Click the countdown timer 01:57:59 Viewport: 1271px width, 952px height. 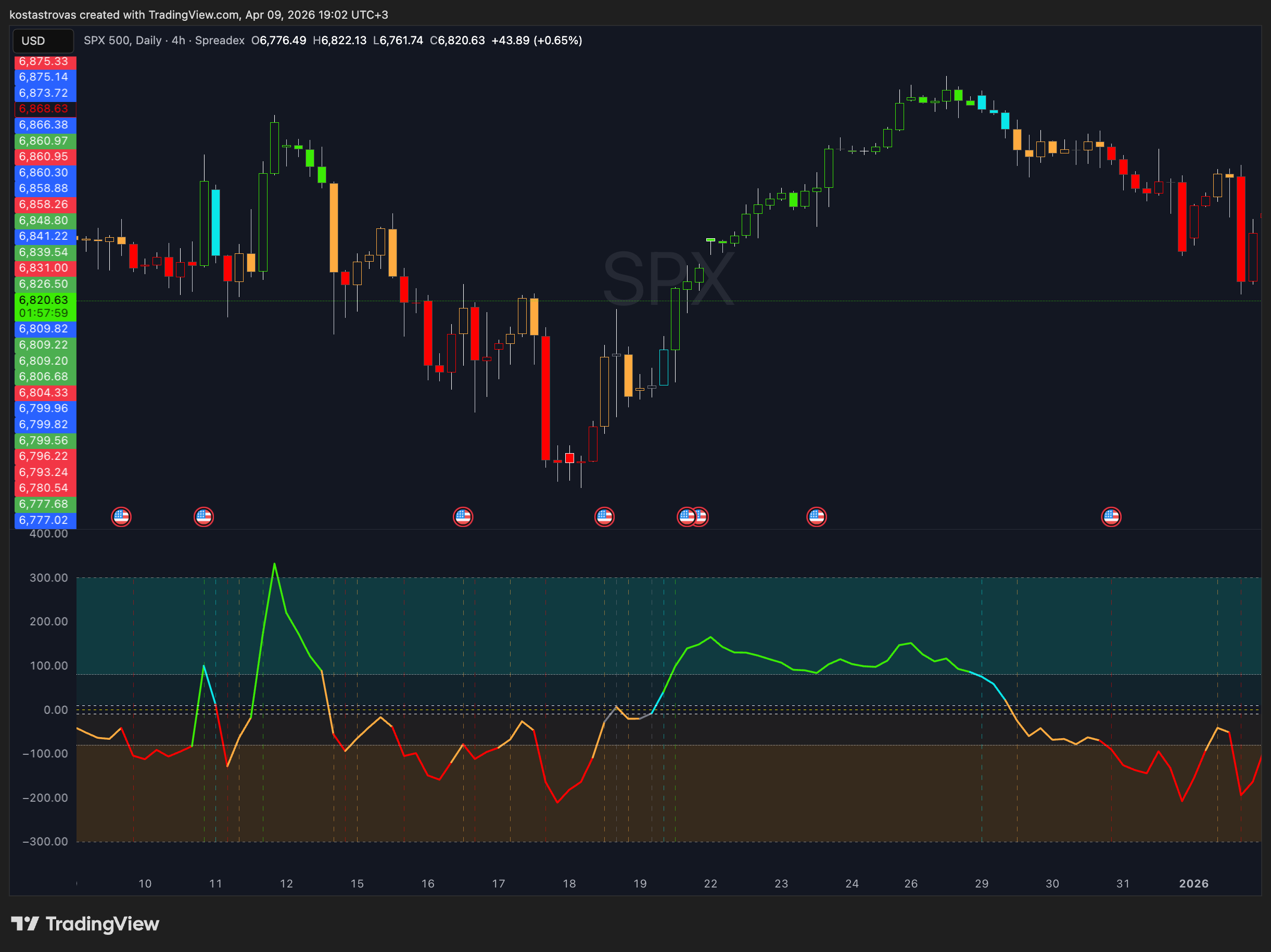[x=45, y=314]
